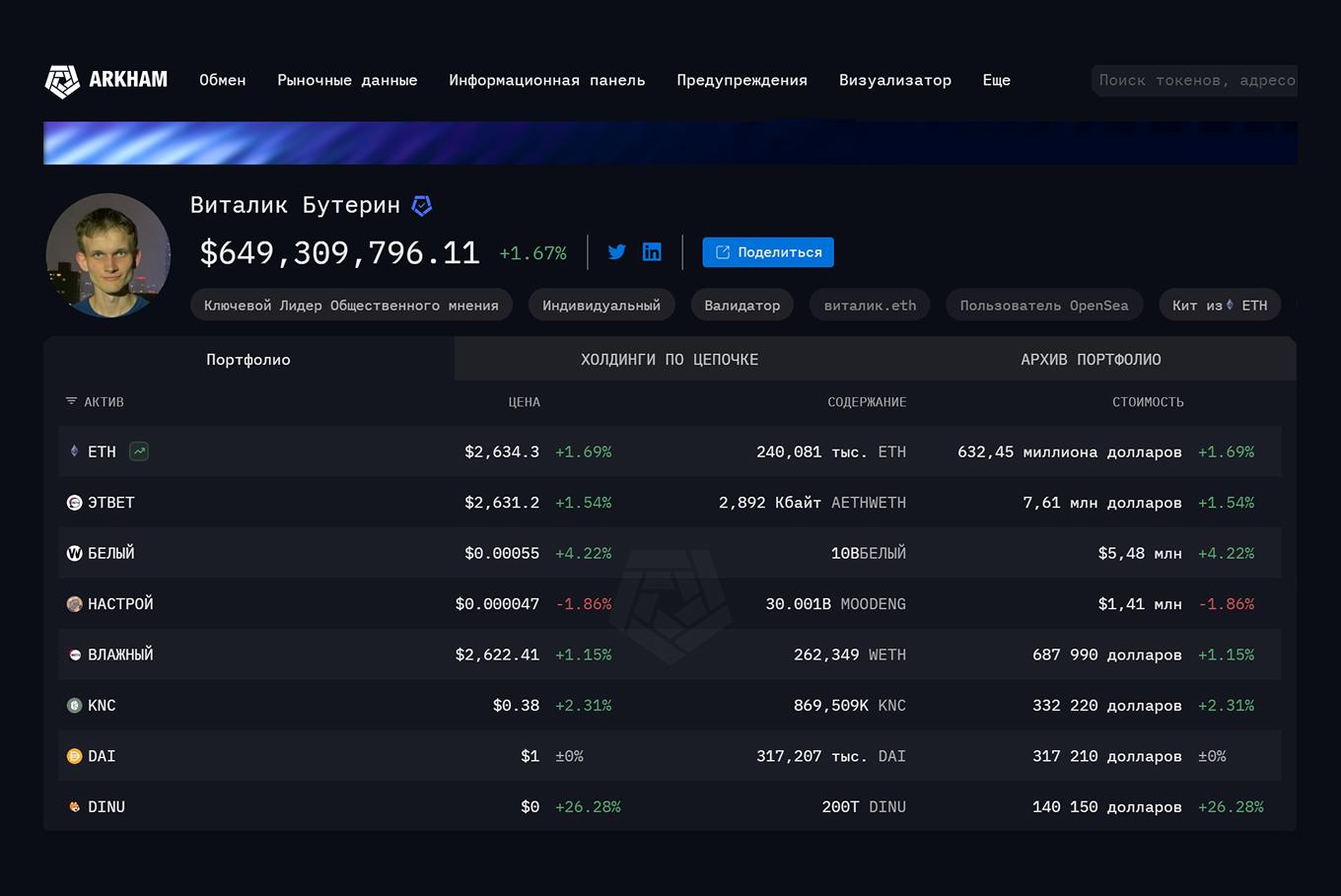Click the DAI coin icon
This screenshot has width=1341, height=896.
[x=74, y=756]
